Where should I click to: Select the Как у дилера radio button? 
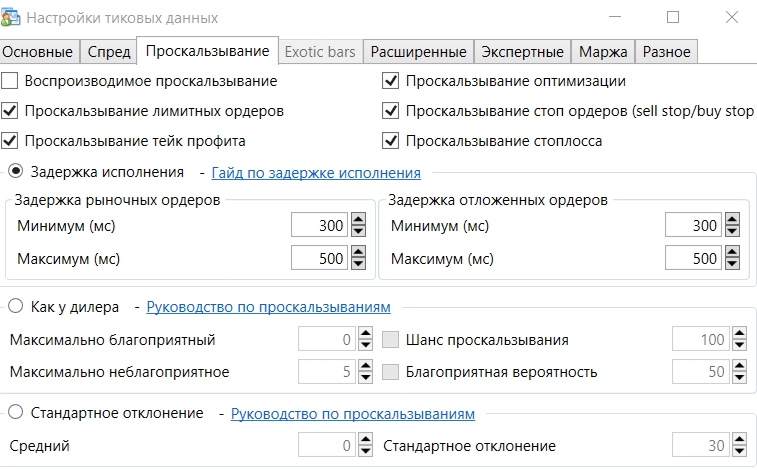click(15, 306)
